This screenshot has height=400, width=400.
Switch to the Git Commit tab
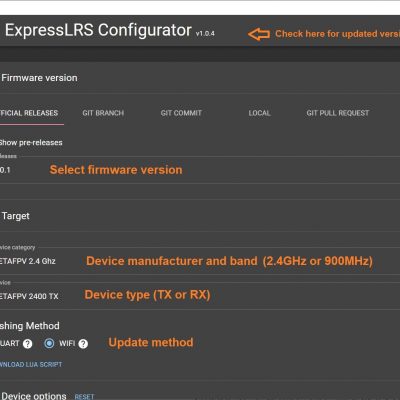pos(181,113)
